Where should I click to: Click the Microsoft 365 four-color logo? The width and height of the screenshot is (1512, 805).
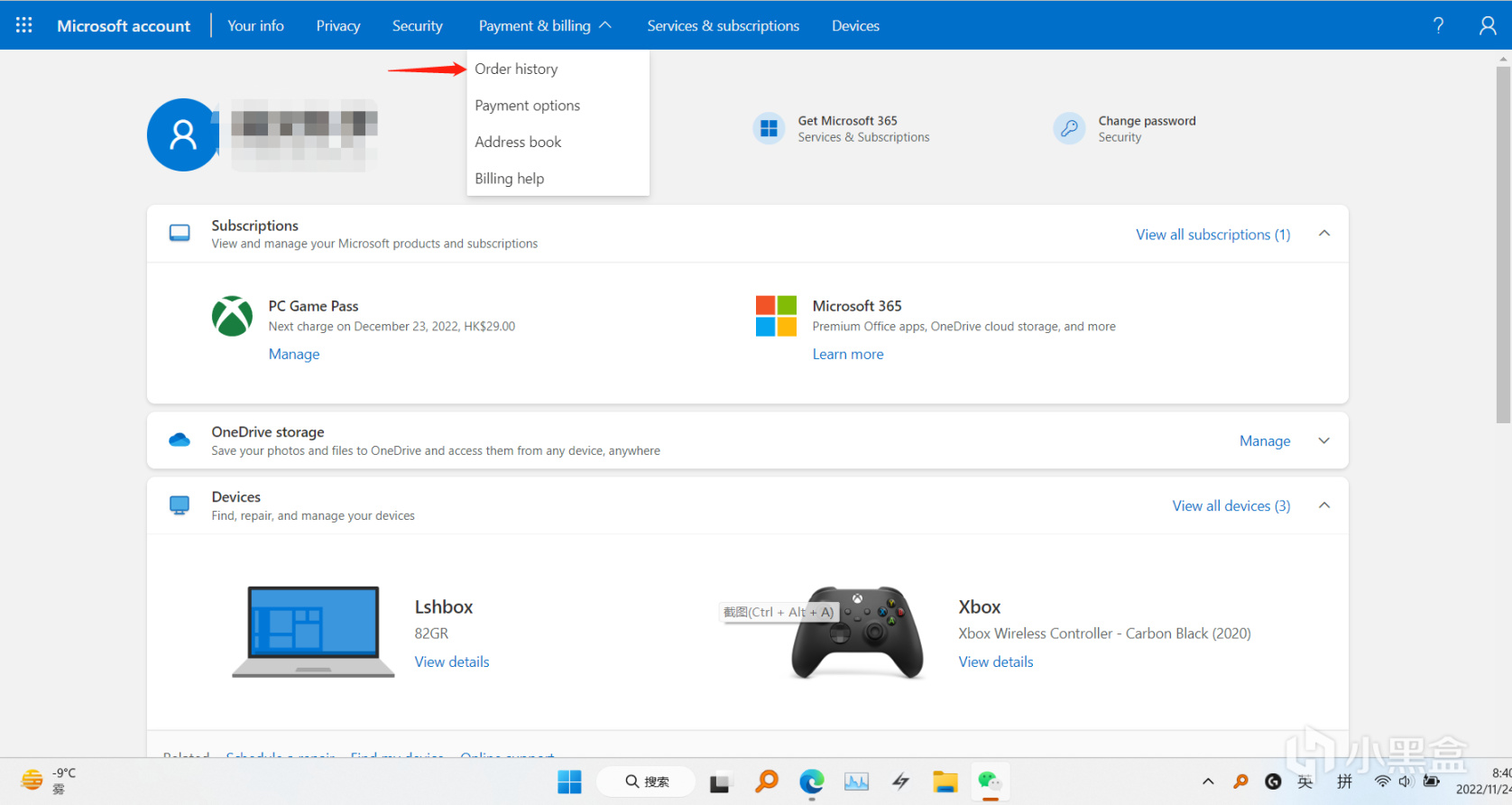coord(776,316)
